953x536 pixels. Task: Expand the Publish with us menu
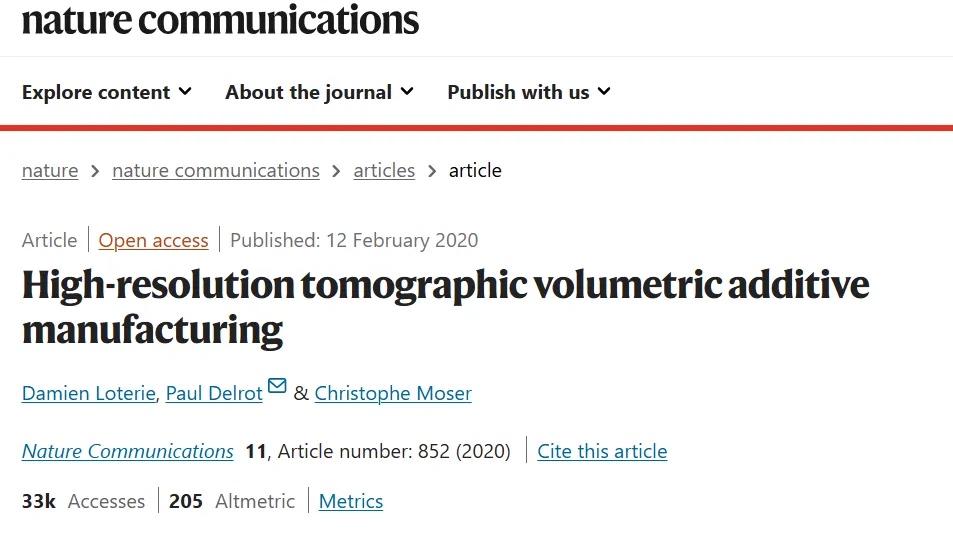coord(528,92)
